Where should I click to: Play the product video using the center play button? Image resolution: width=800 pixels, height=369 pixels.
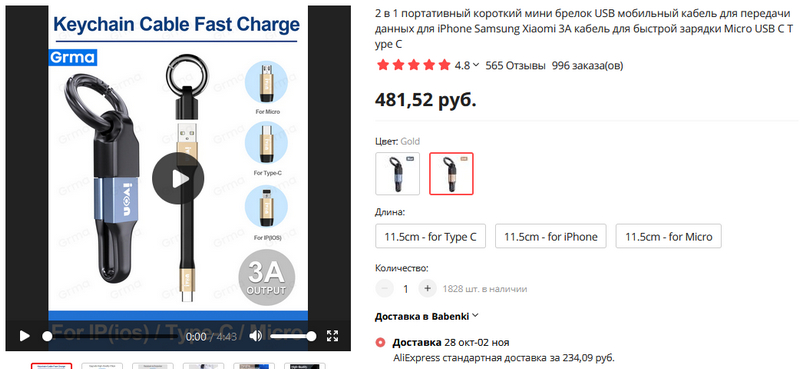coord(178,178)
